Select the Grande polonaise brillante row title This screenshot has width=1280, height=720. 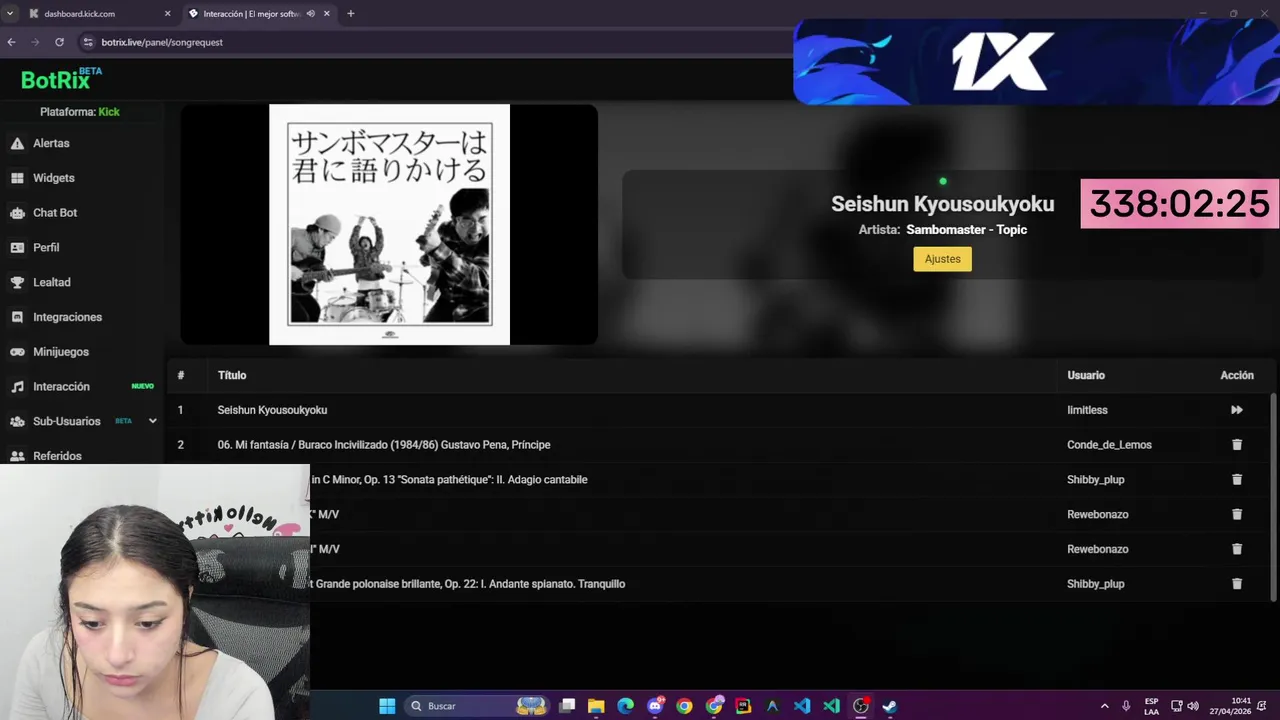[x=468, y=584]
